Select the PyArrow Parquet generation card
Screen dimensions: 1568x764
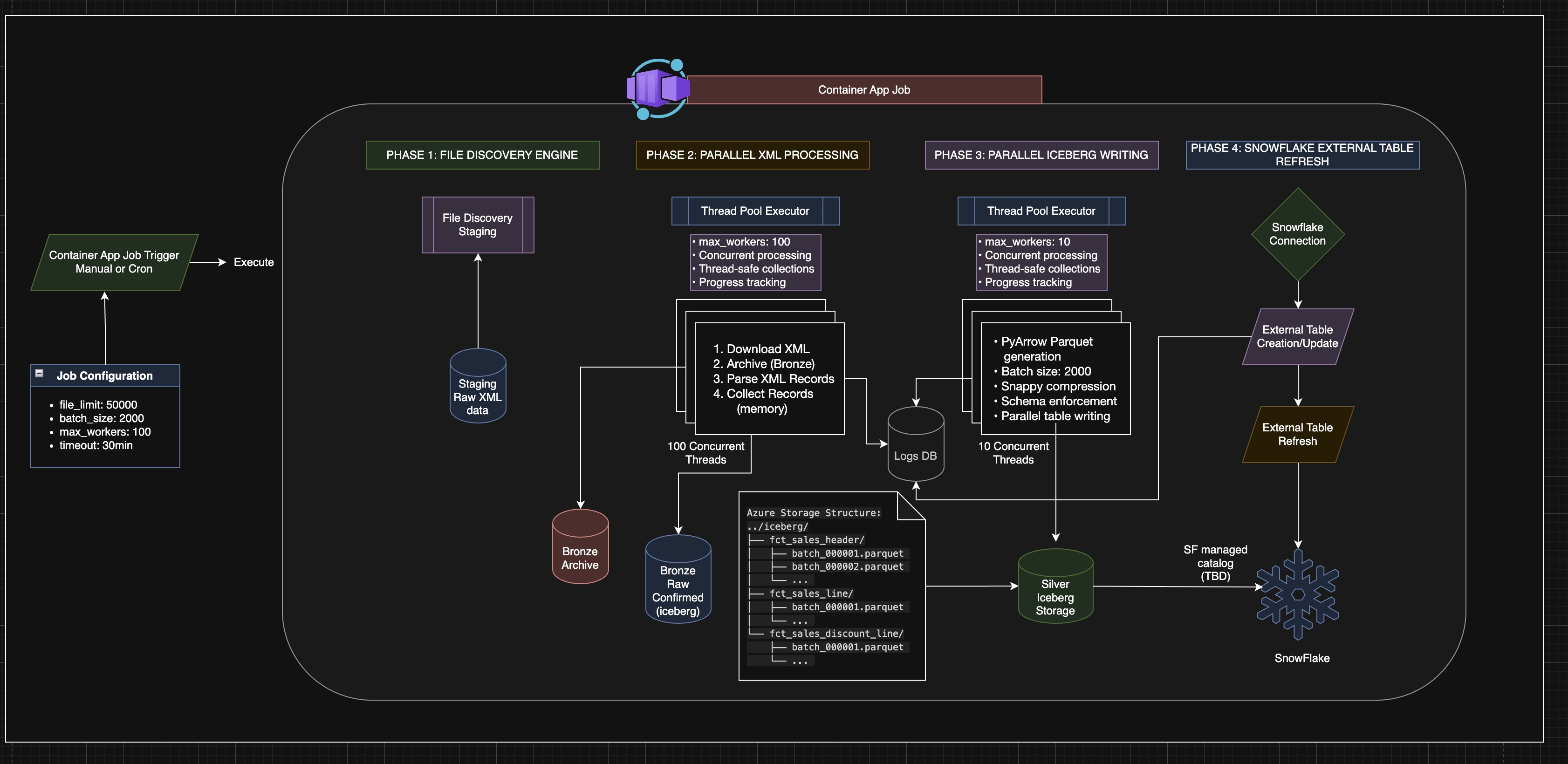[x=1055, y=379]
